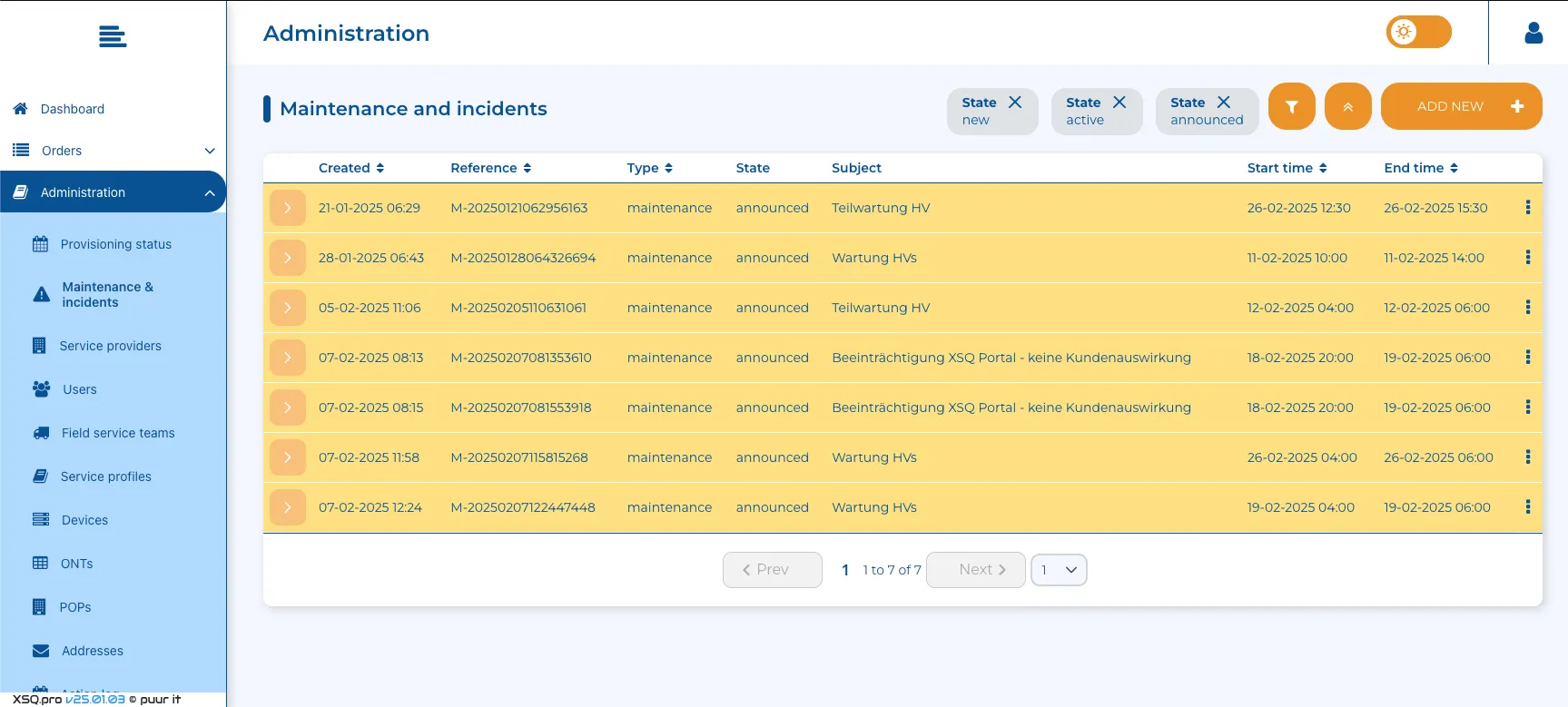The width and height of the screenshot is (1568, 707).
Task: Open Provisioning status
Action: tap(116, 244)
